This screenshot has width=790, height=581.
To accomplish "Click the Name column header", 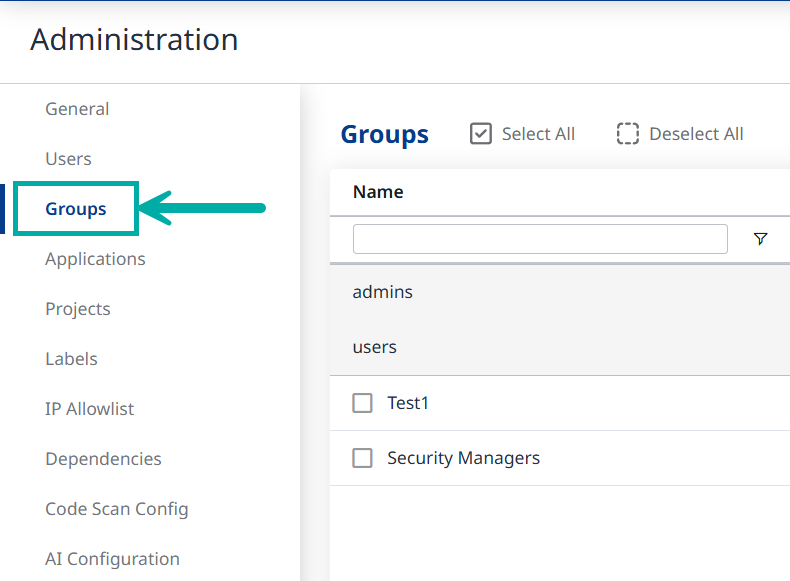I will click(378, 192).
